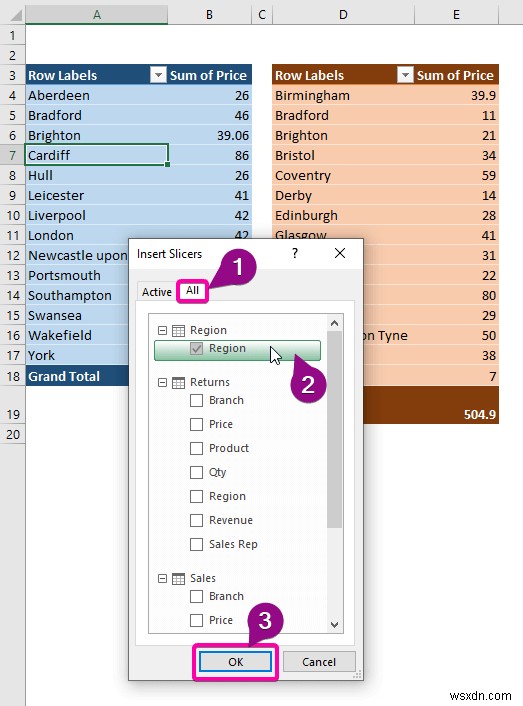The width and height of the screenshot is (523, 706).
Task: Select column B header
Action: [x=209, y=14]
